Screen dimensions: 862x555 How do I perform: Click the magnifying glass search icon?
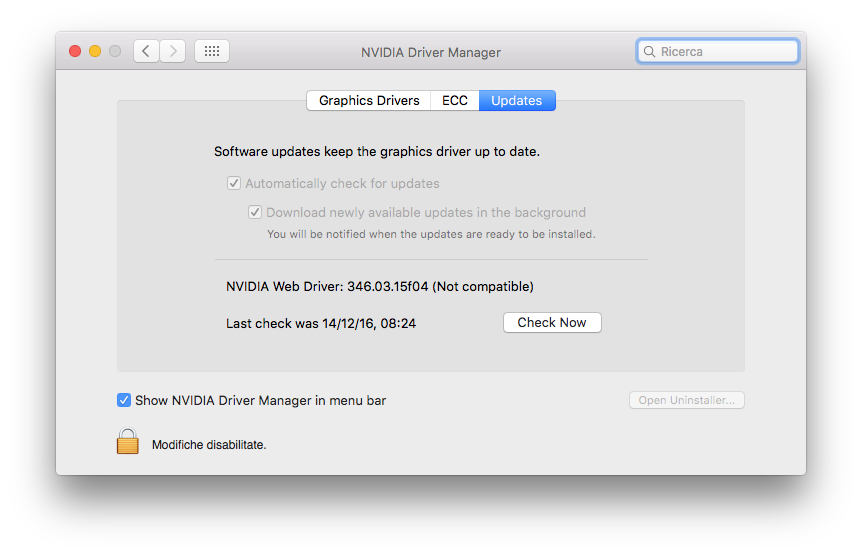point(649,52)
